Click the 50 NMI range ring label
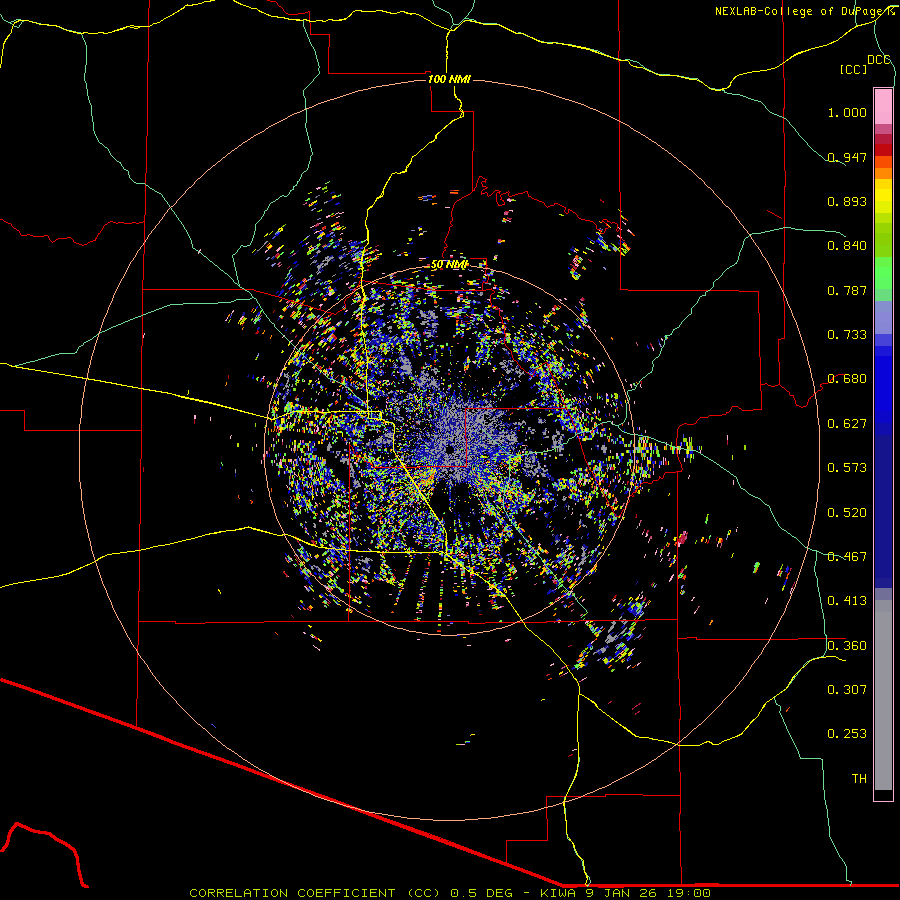The image size is (900, 900). [x=449, y=265]
